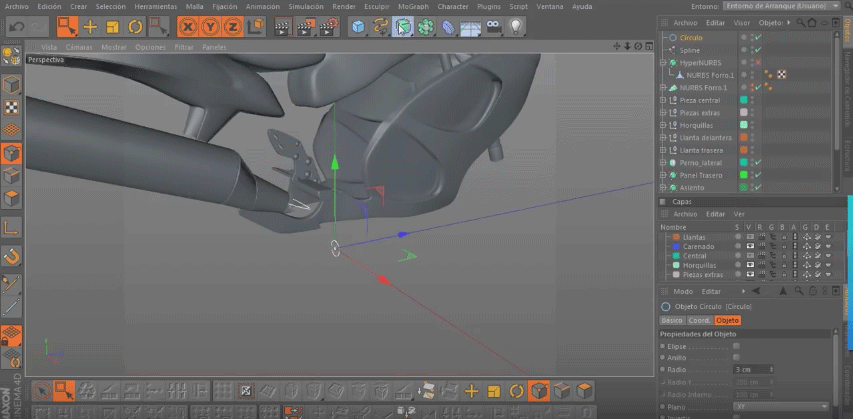Add a camera object from toolbar
The image size is (853, 419).
pos(495,27)
